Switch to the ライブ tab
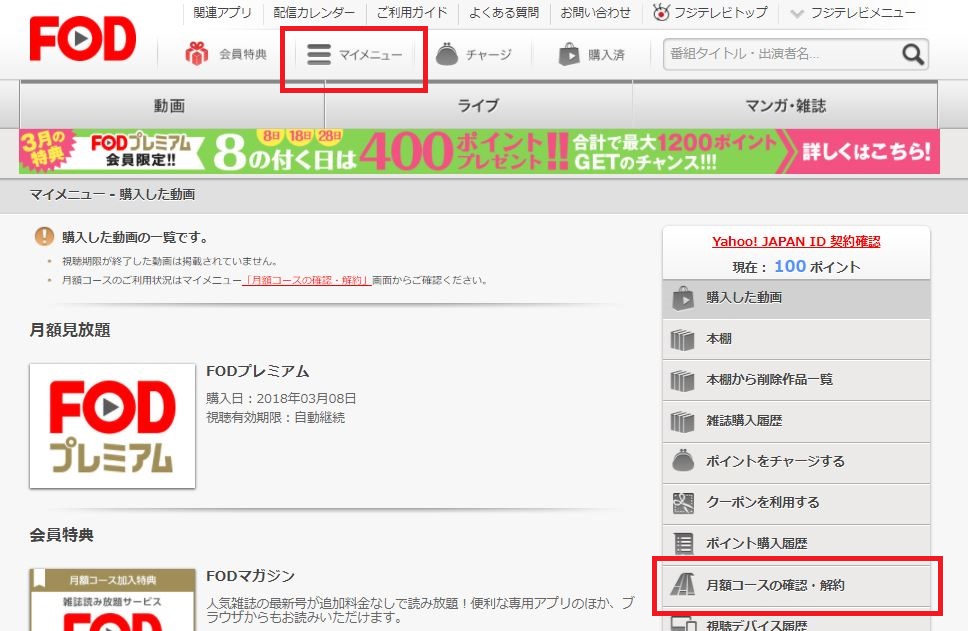 (x=478, y=105)
